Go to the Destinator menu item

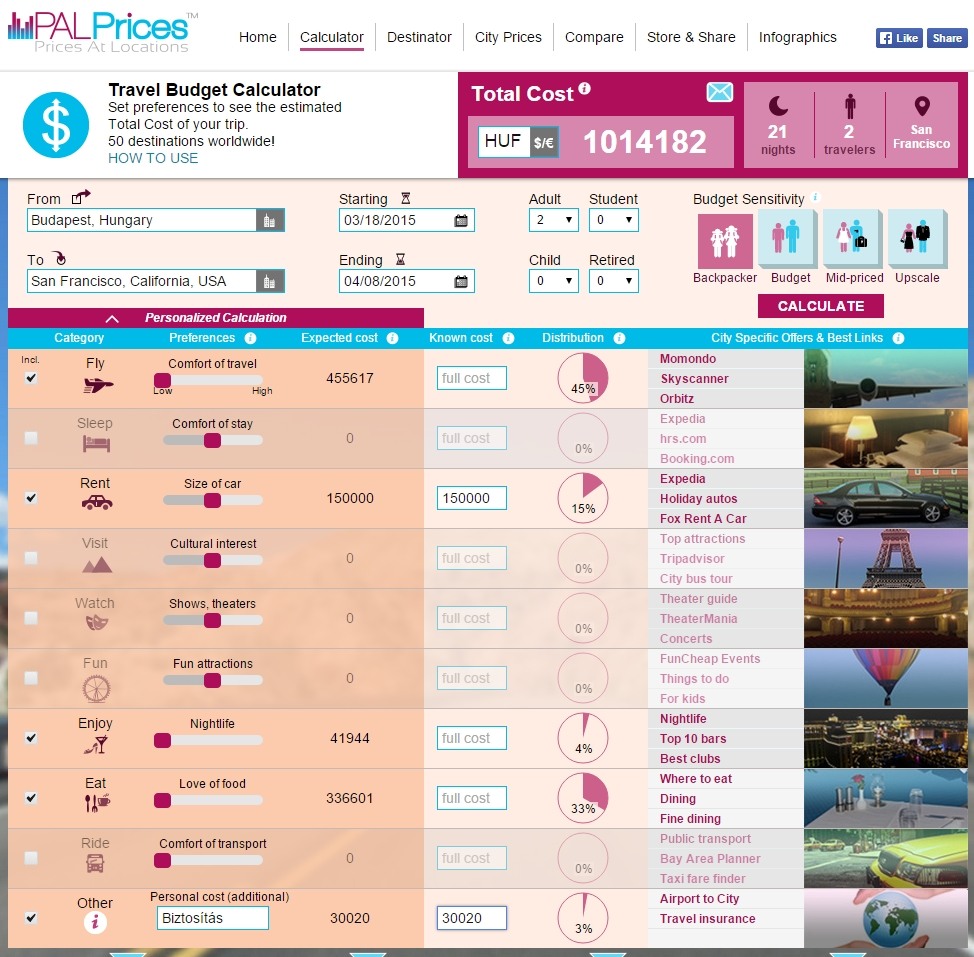(419, 37)
